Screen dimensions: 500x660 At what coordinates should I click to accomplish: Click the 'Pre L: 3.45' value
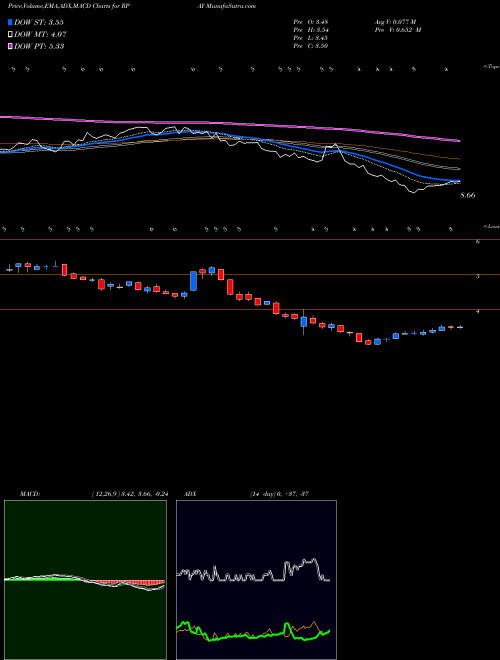point(311,38)
